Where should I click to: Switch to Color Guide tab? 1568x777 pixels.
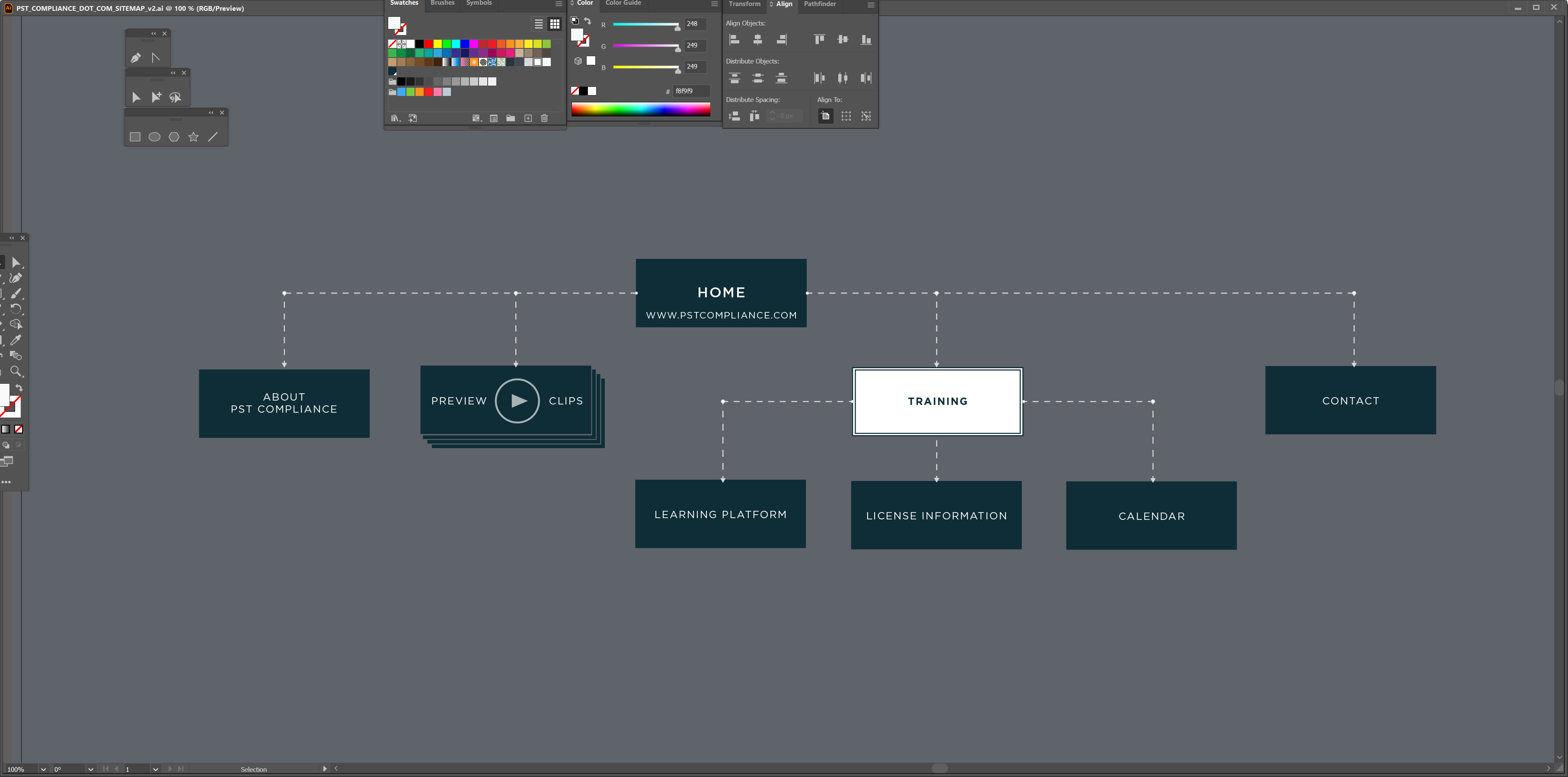click(x=623, y=3)
